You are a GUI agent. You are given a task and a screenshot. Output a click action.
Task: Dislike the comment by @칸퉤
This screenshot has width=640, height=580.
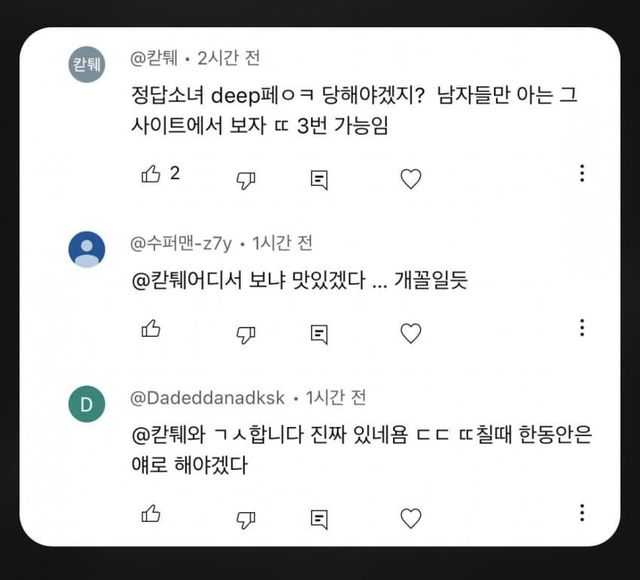pyautogui.click(x=245, y=178)
